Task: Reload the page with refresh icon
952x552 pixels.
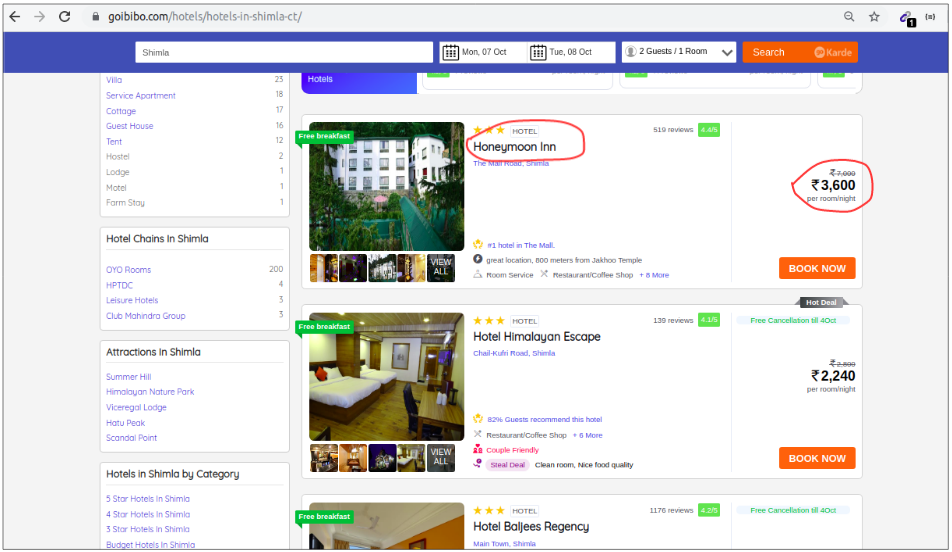Action: click(x=64, y=17)
